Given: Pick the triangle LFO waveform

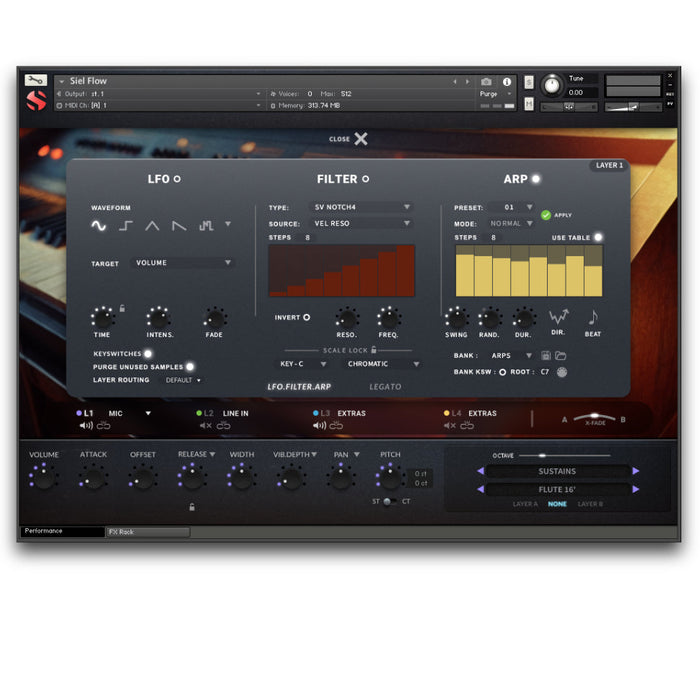Looking at the screenshot, I should point(152,226).
